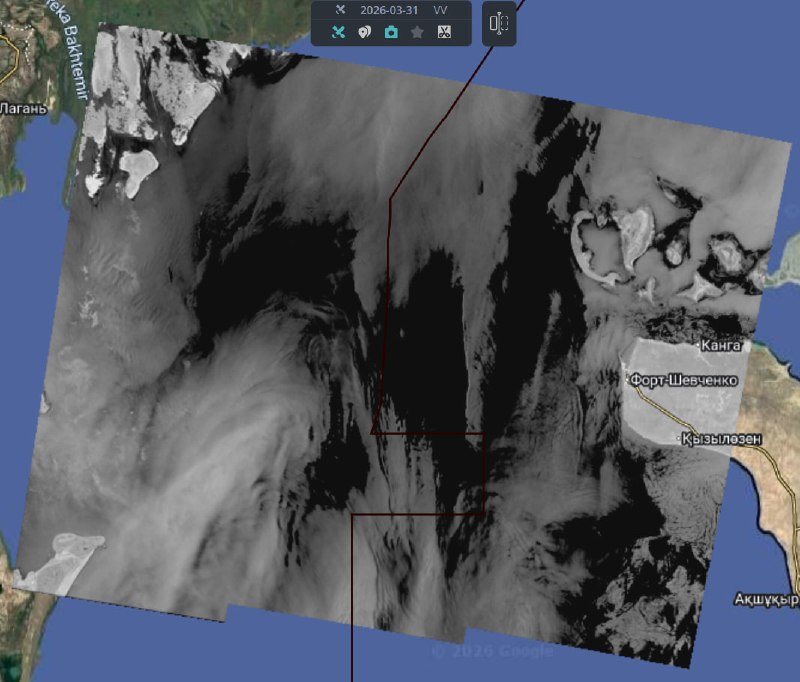Click the teal satellite icon in the toolbar

point(338,32)
